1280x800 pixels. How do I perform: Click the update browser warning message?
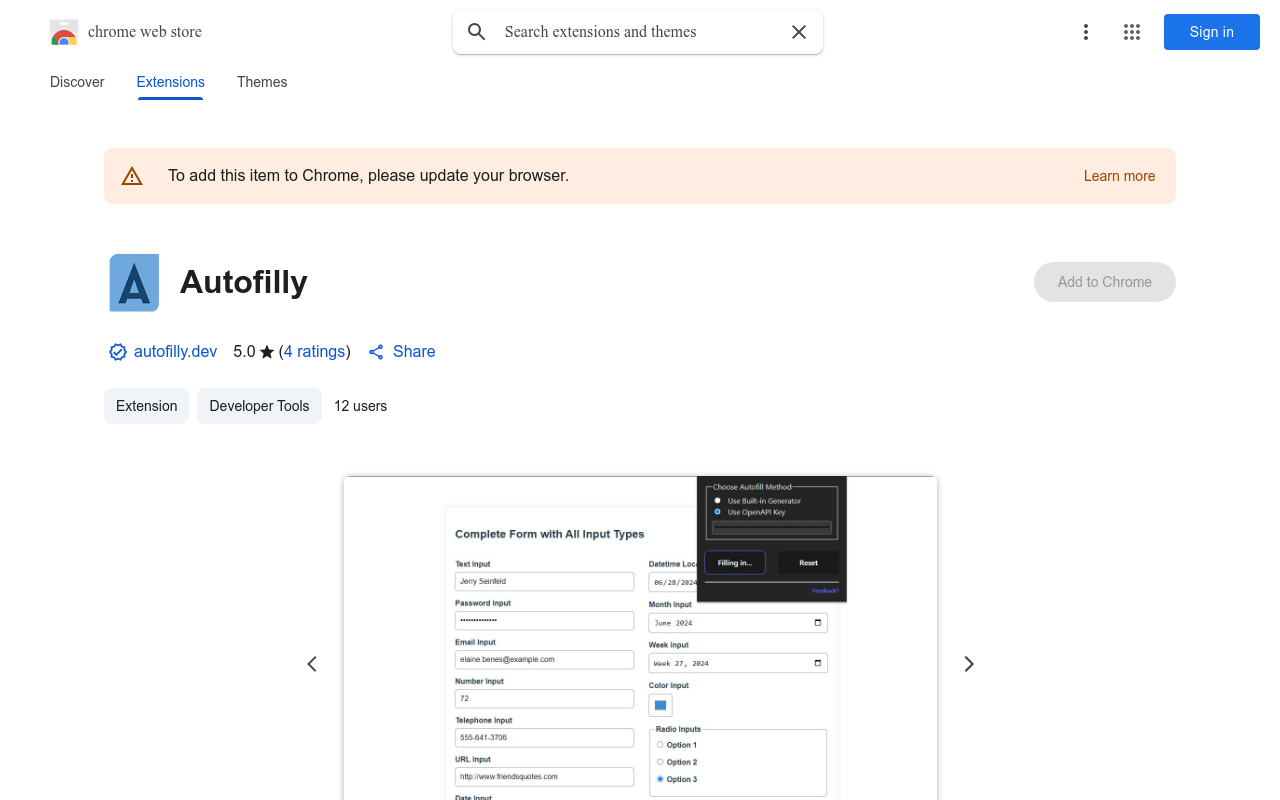coord(369,176)
